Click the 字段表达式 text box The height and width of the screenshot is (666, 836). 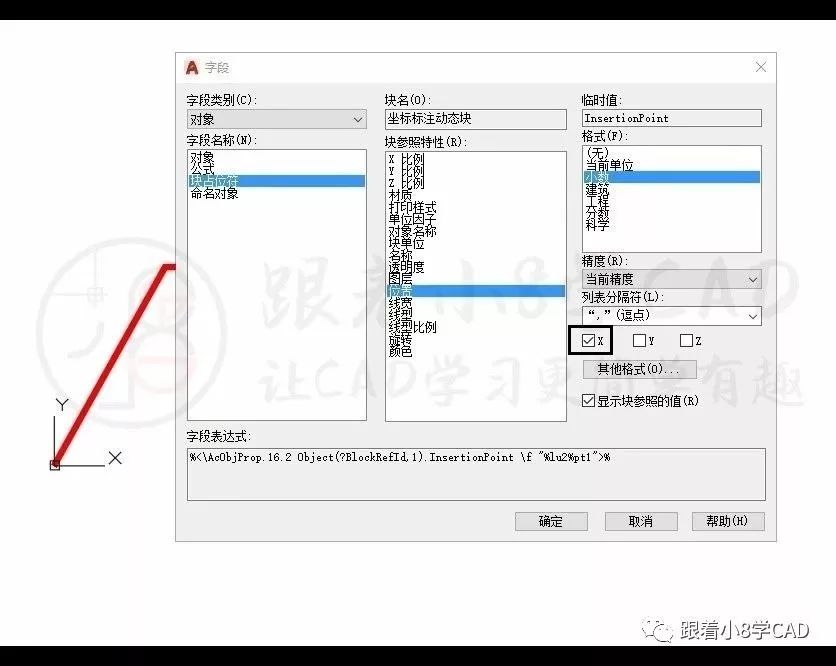click(x=476, y=474)
